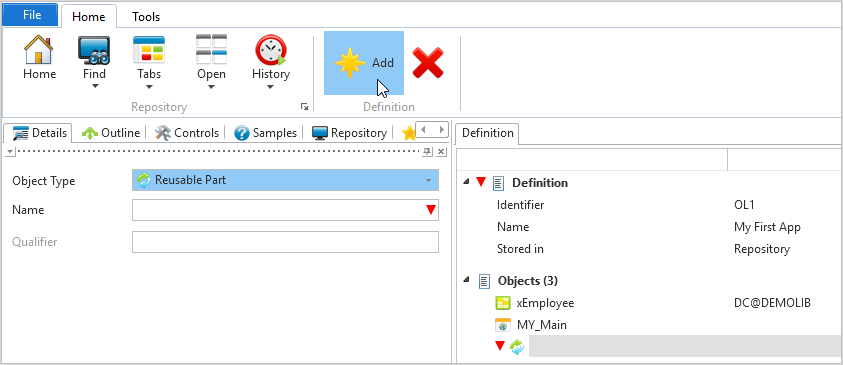Open the File menu

tap(32, 15)
